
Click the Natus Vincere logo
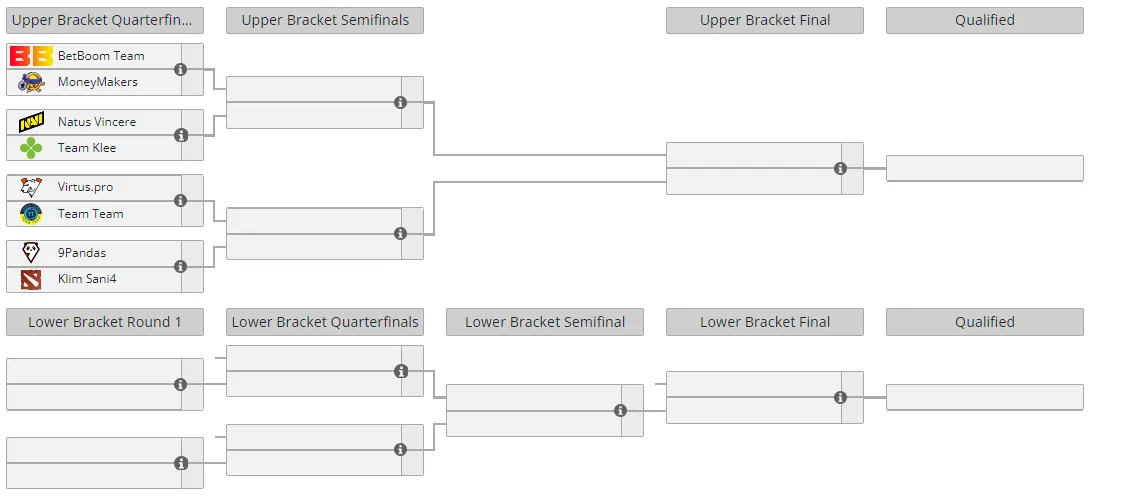click(32, 122)
